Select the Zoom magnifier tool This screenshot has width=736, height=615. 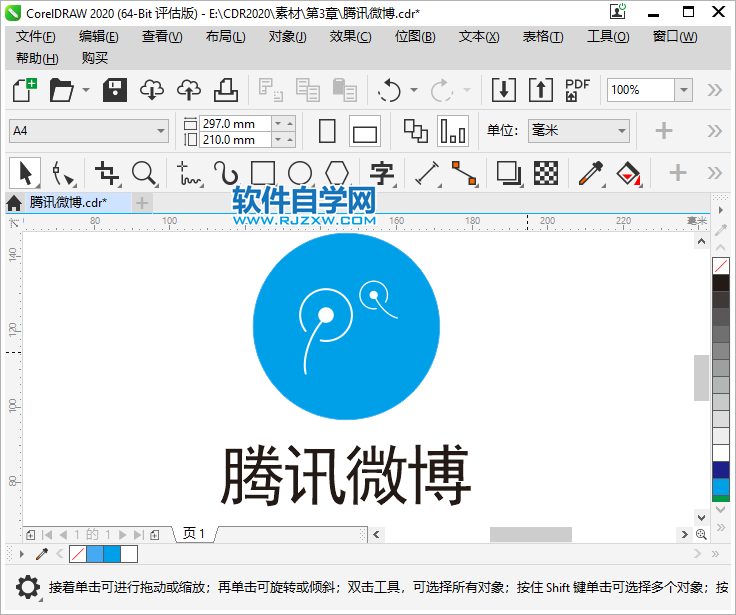144,173
